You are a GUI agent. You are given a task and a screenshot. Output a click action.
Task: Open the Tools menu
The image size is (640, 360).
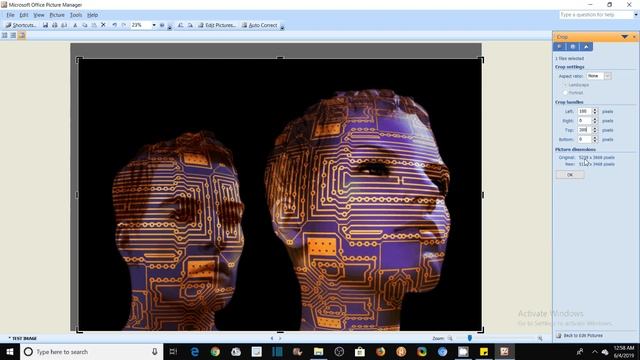(x=76, y=15)
